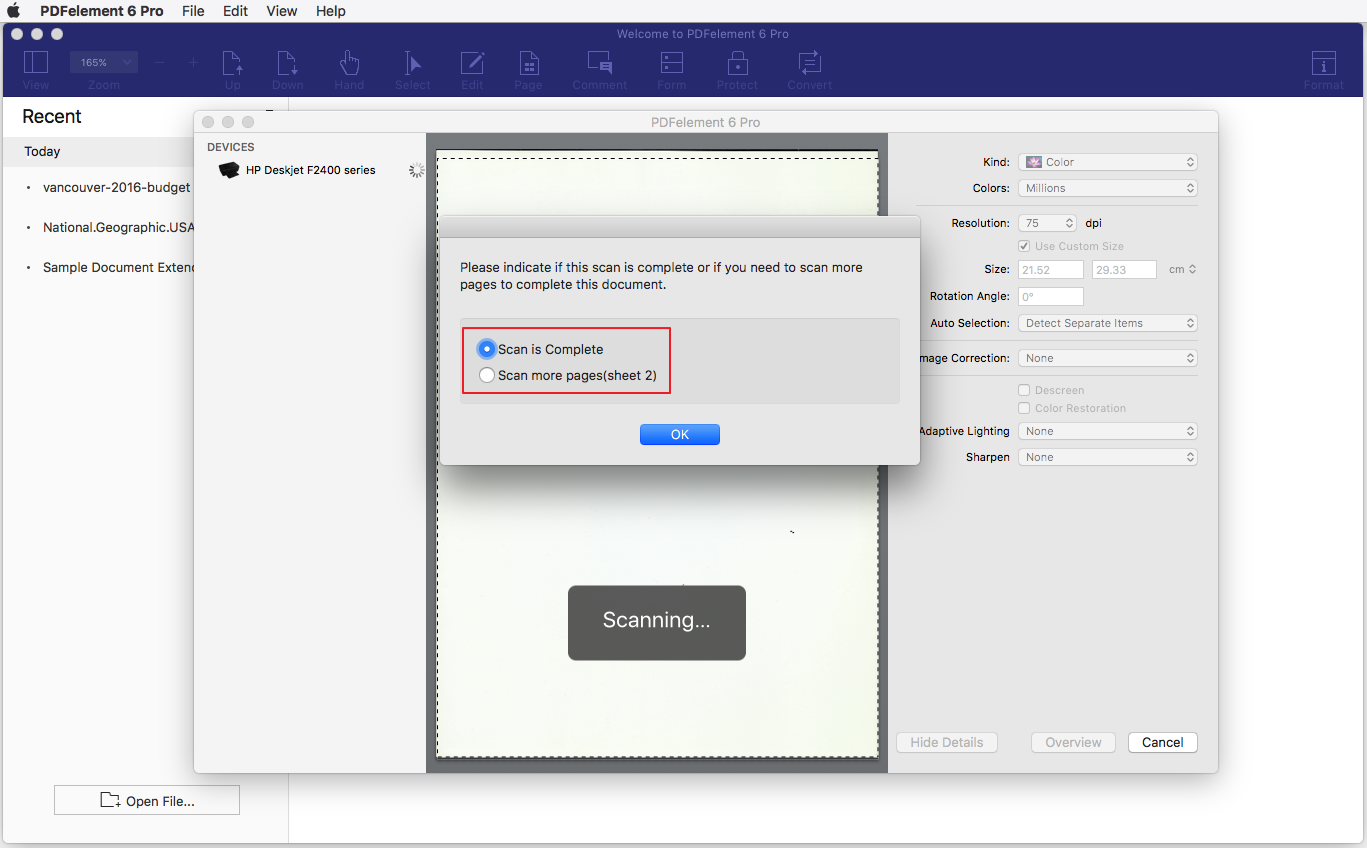
Task: Toggle the Use Custom Size checkbox
Action: 1024,246
